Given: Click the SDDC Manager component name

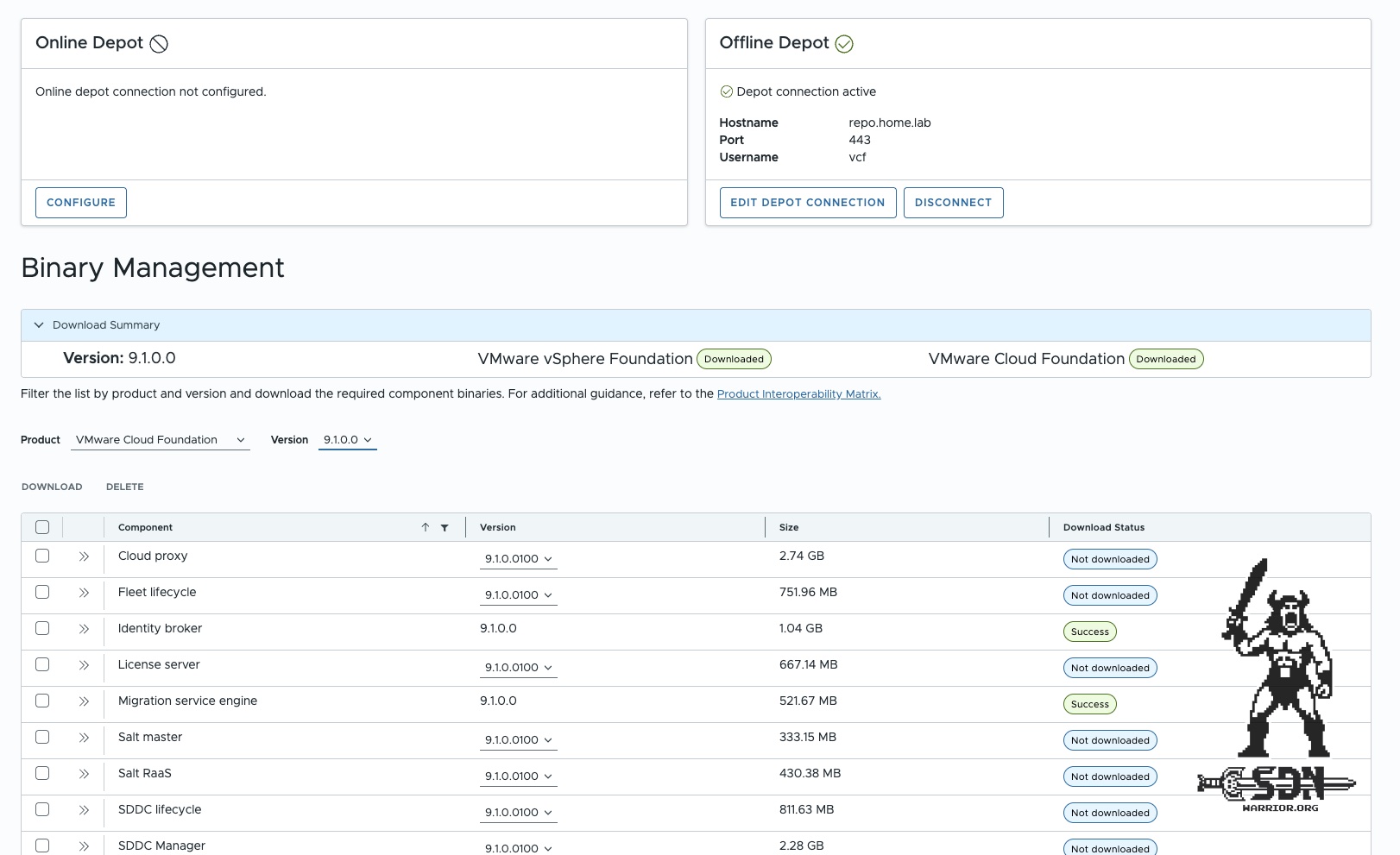Looking at the screenshot, I should pyautogui.click(x=161, y=846).
